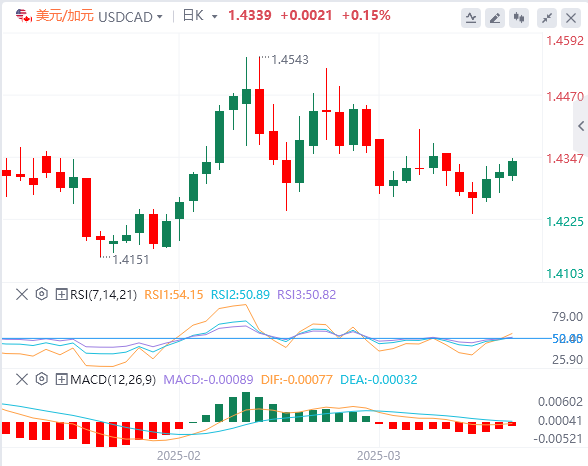
Task: Select the RSI1:54.15 value
Action: pos(174,295)
